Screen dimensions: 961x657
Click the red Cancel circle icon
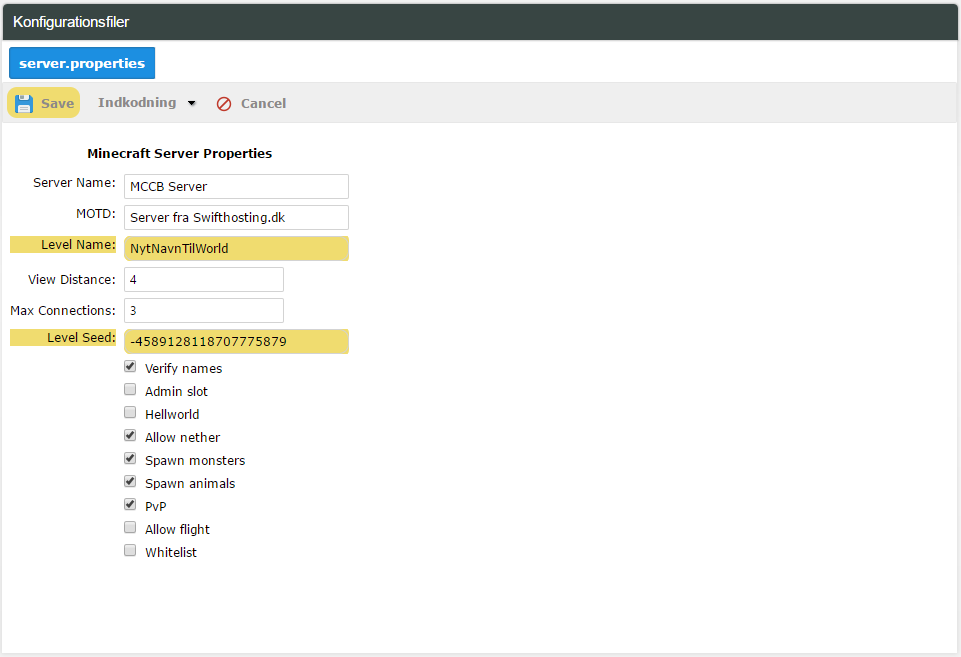pos(224,104)
